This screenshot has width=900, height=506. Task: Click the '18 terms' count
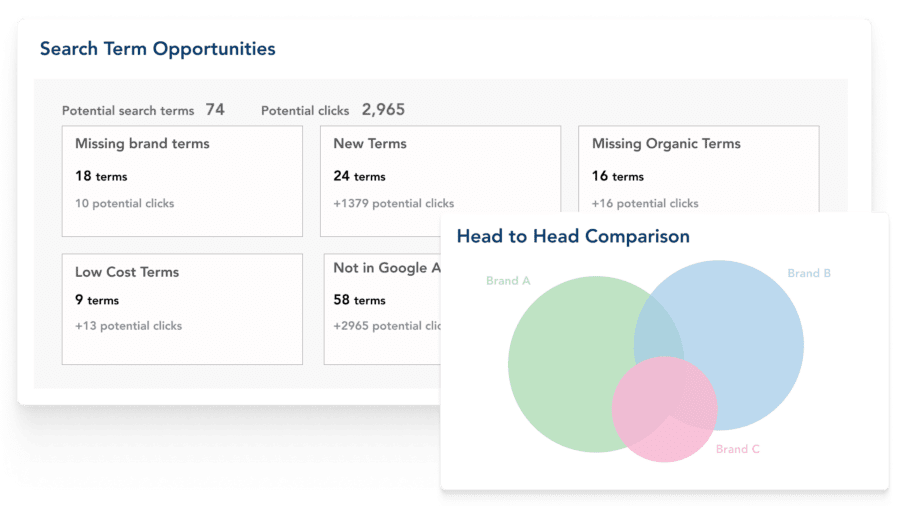tap(101, 176)
